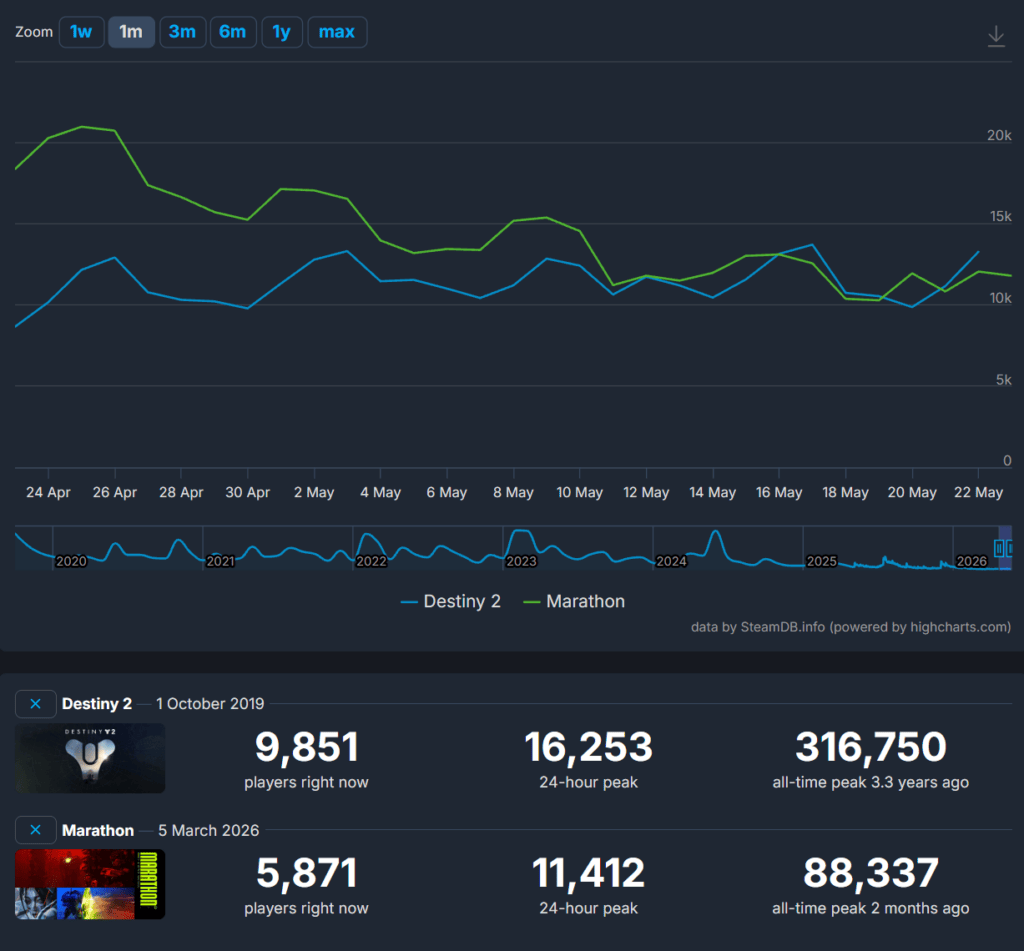Image resolution: width=1024 pixels, height=951 pixels.
Task: Remove Destiny 2 from comparison
Action: pyautogui.click(x=35, y=704)
